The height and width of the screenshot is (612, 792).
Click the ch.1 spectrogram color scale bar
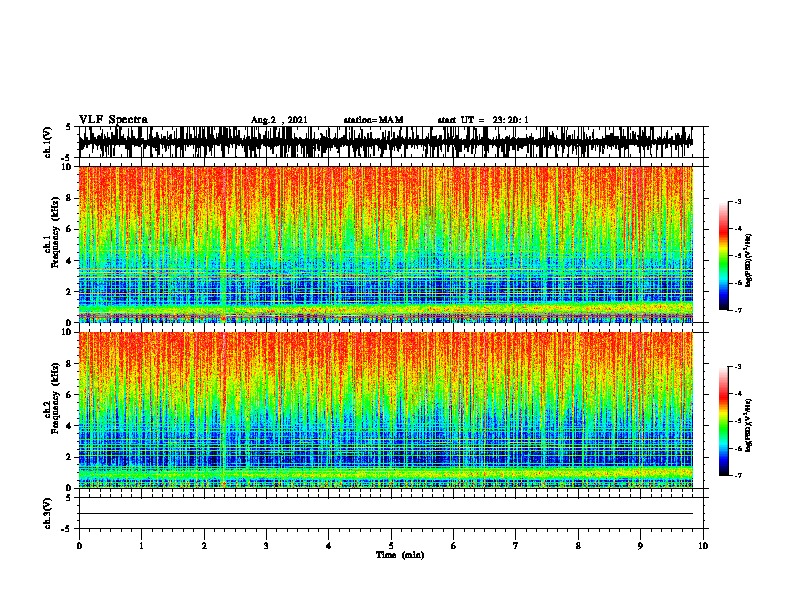click(724, 256)
